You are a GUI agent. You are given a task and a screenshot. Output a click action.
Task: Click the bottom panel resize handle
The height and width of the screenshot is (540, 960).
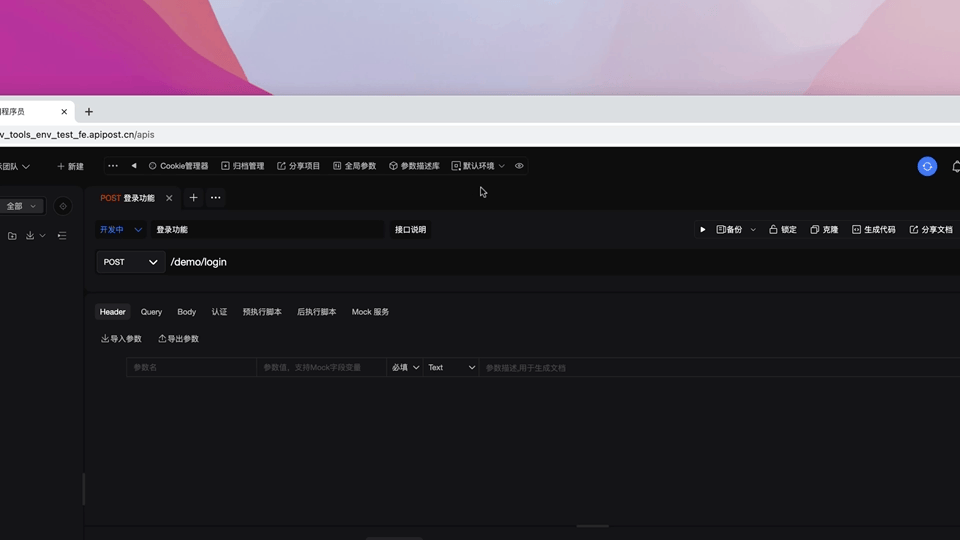click(593, 526)
